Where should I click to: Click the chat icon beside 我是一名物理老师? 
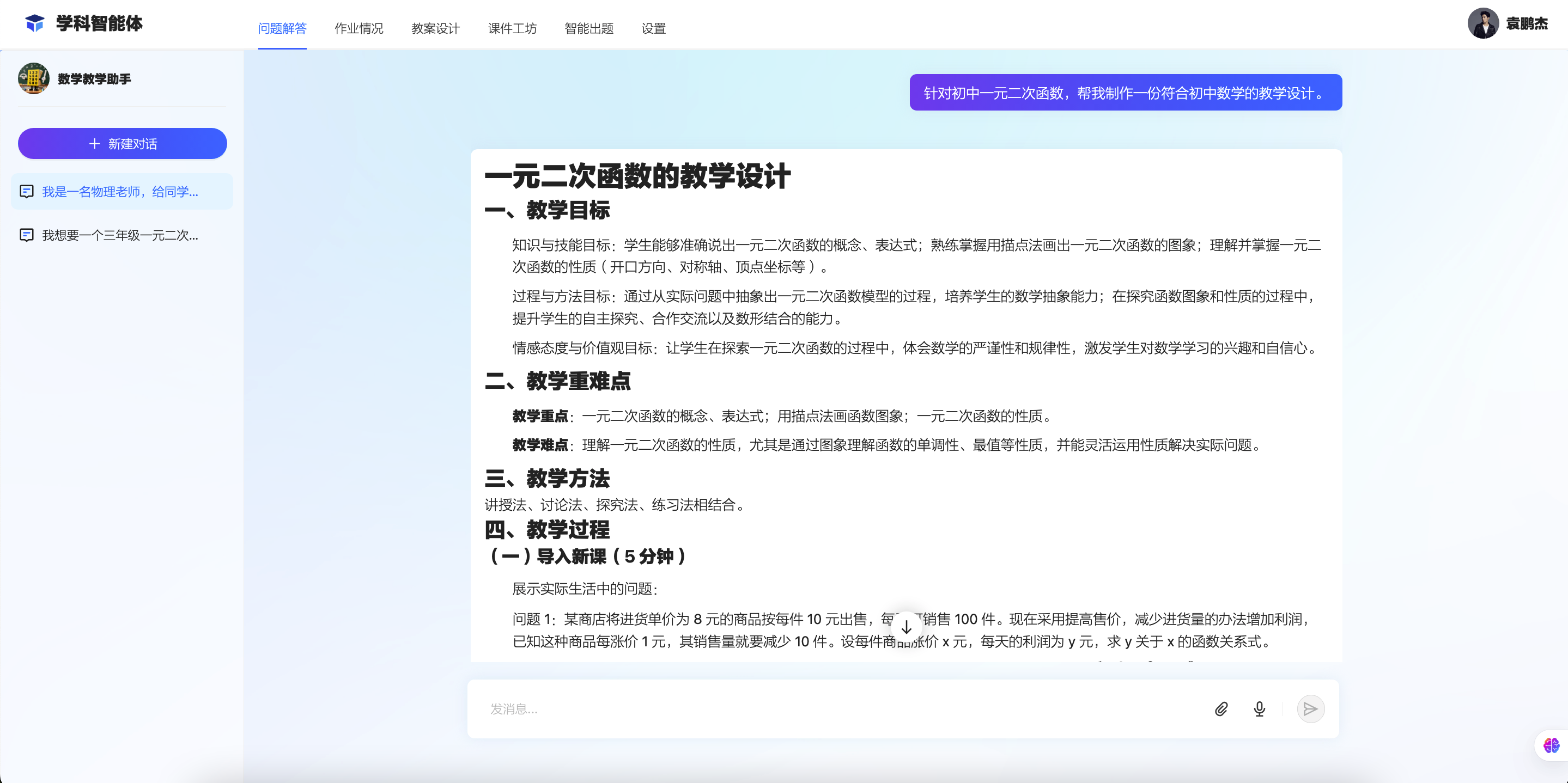(27, 192)
